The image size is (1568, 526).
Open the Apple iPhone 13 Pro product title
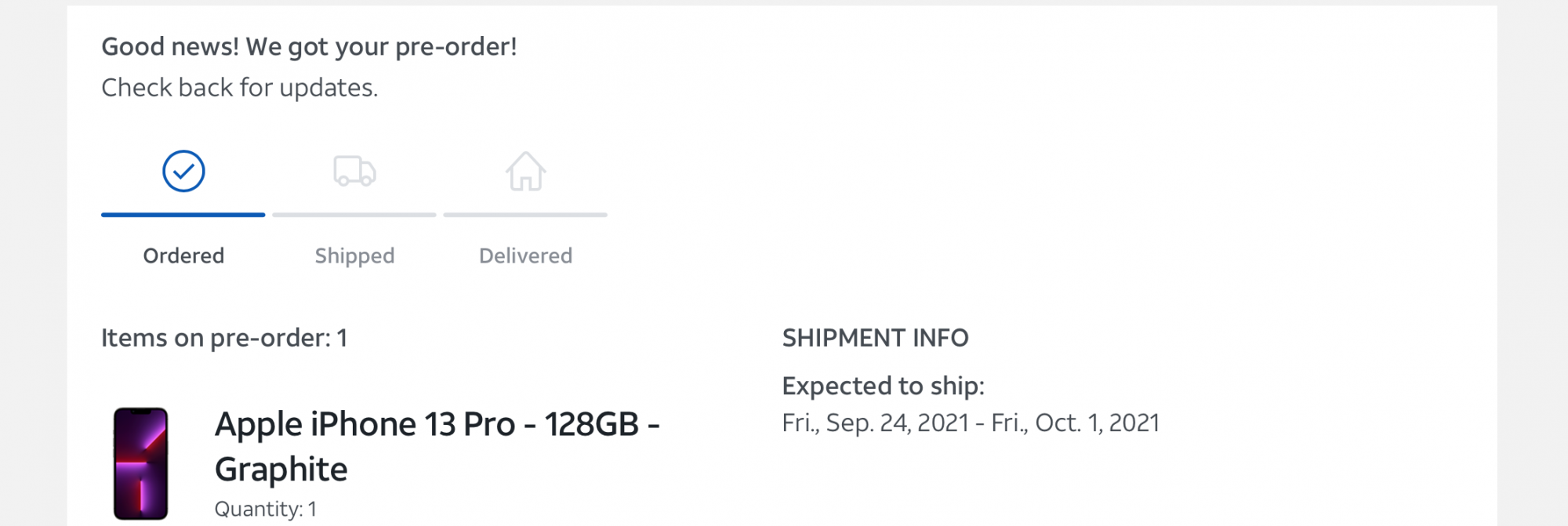click(437, 424)
